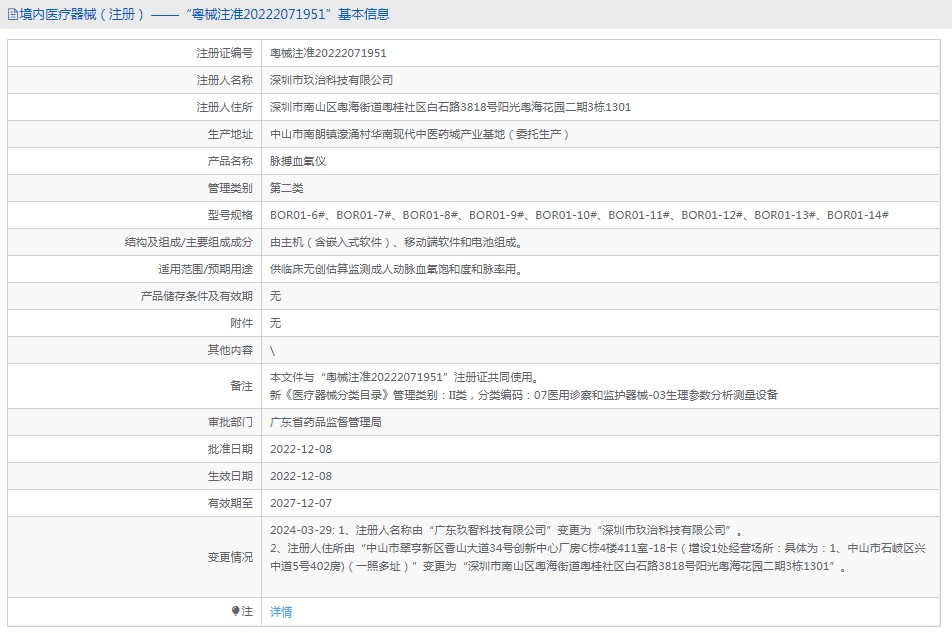Click the backslash value in 其他内容 row
Viewport: 952px width, 633px height.
click(273, 351)
